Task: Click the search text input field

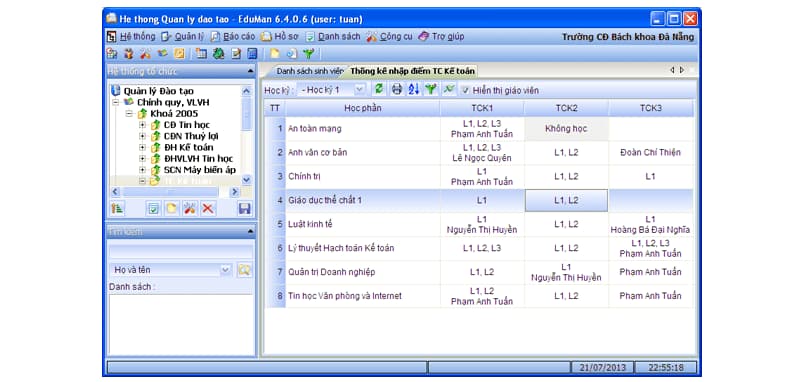Action: [181, 252]
